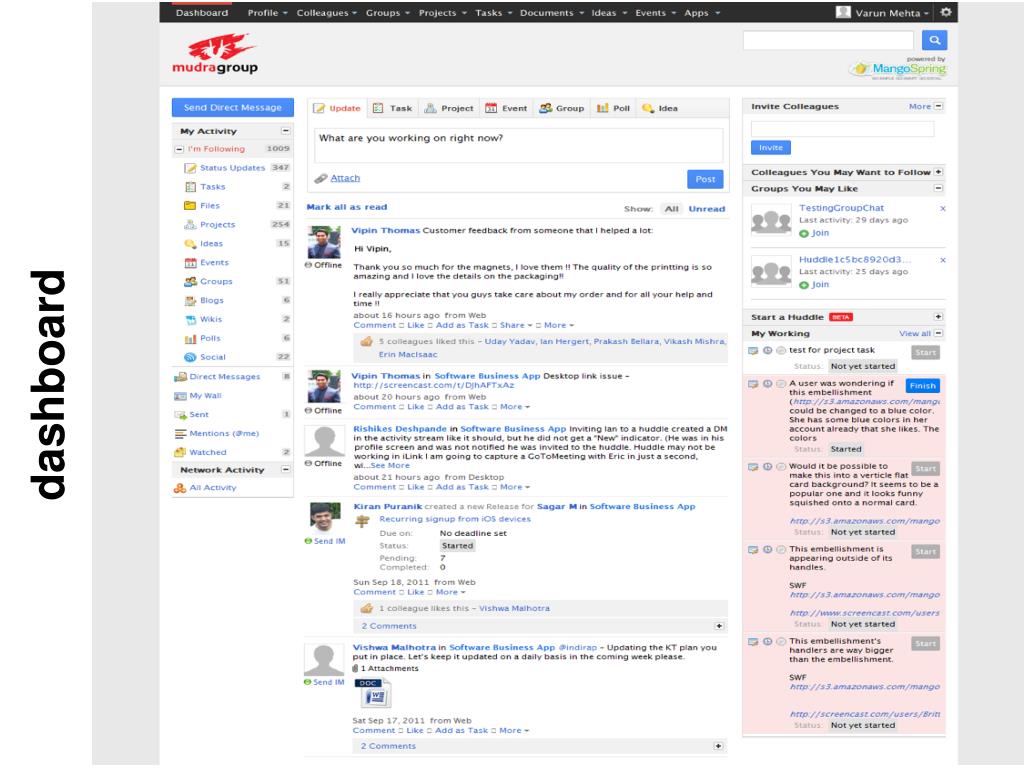Collapse Groups You May Like panel
Screen dimensions: 1024x768
(938, 188)
